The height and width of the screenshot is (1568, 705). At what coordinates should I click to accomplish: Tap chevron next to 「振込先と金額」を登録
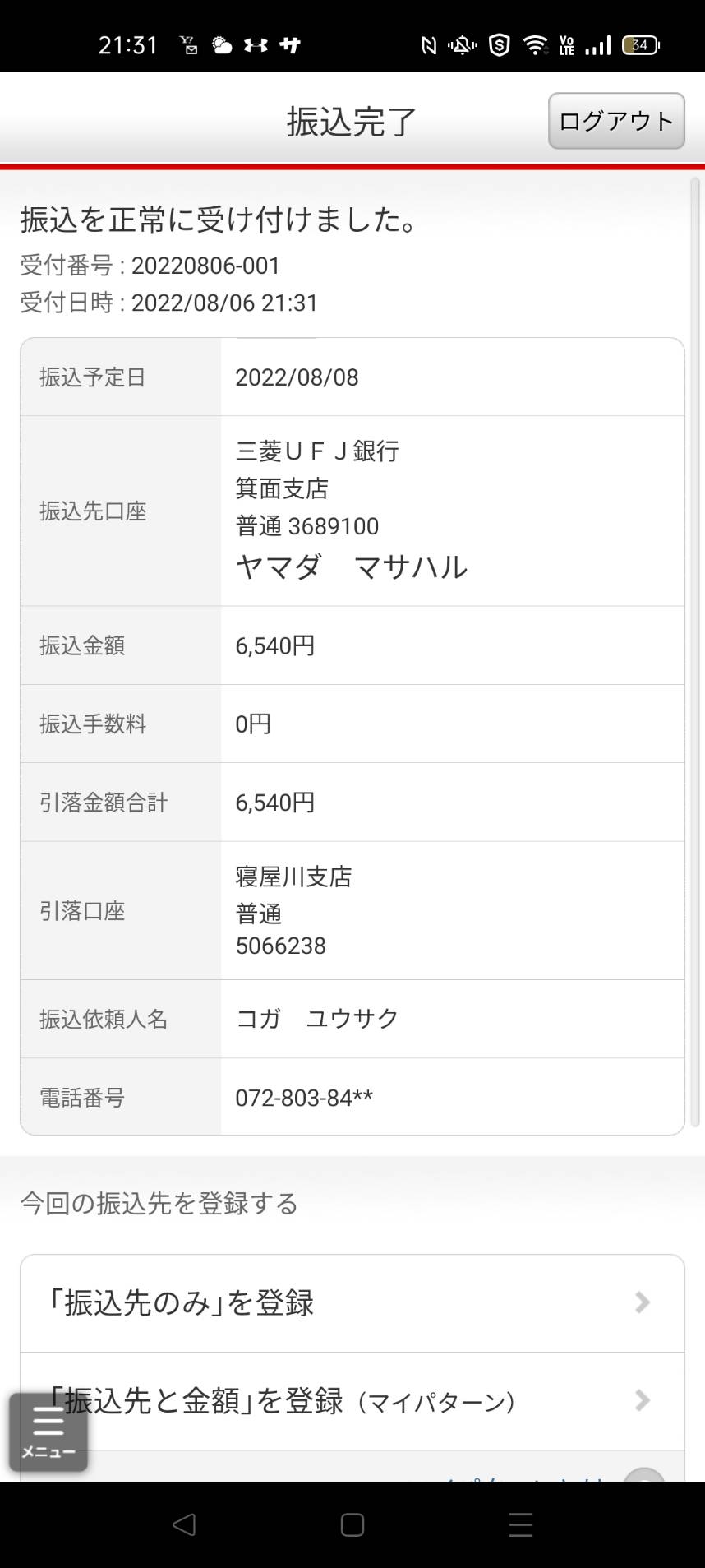click(x=643, y=1400)
